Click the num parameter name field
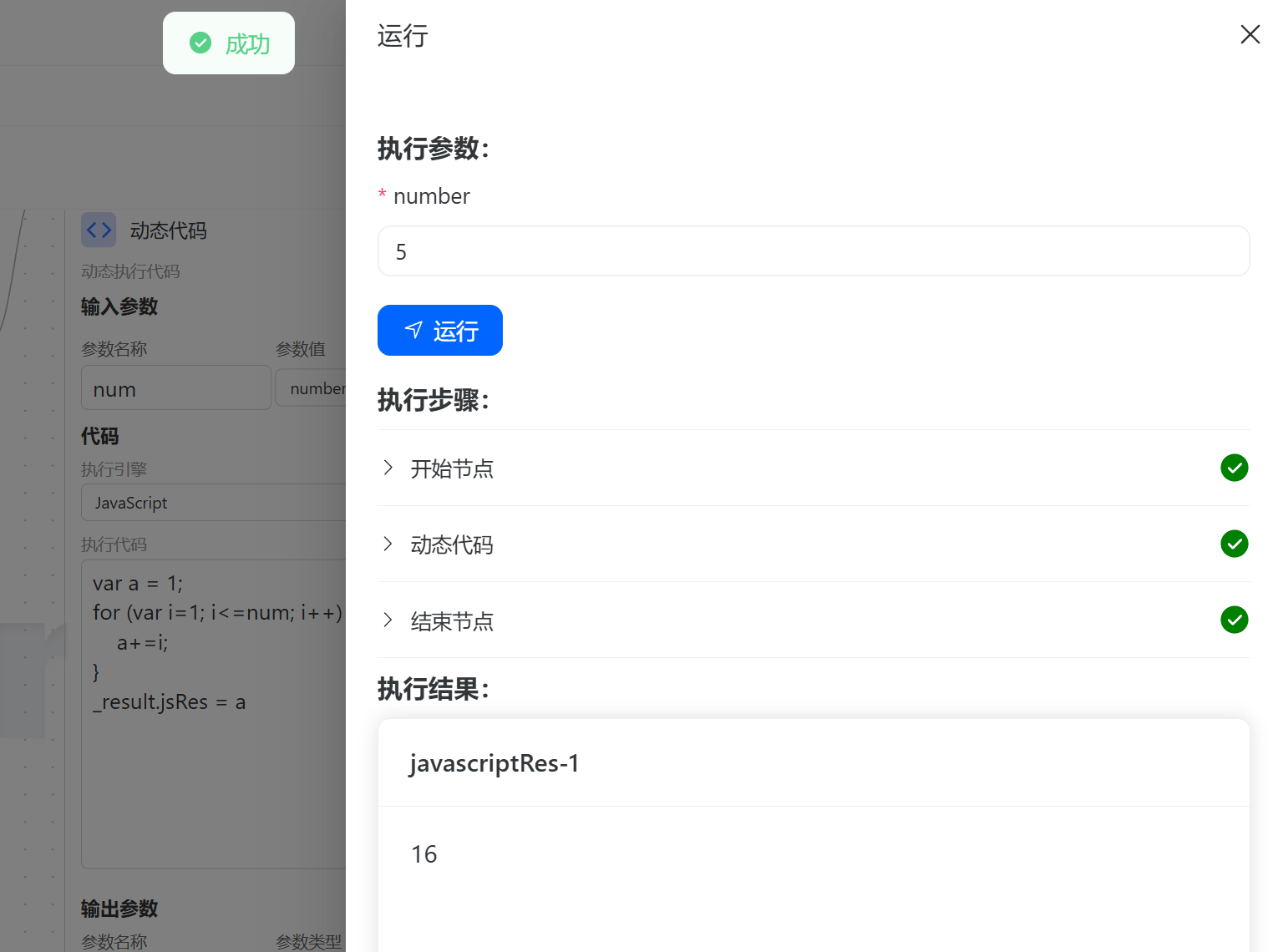 (x=175, y=389)
